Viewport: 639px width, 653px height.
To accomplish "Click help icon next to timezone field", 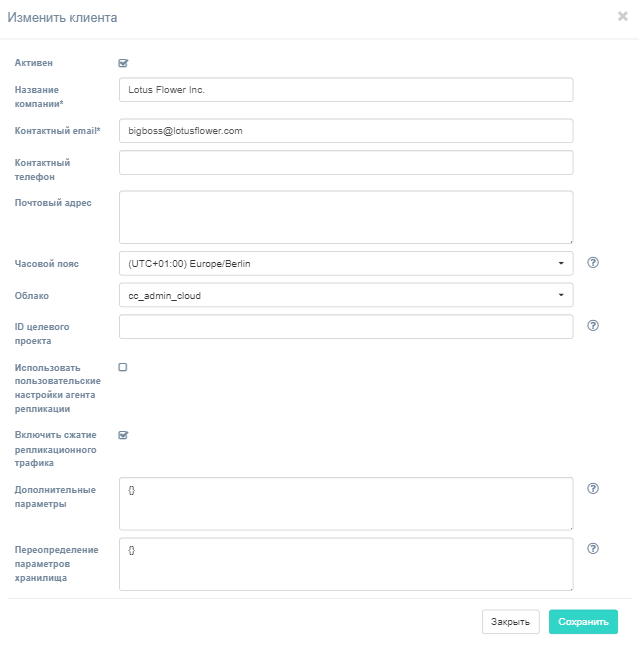I will click(x=593, y=263).
